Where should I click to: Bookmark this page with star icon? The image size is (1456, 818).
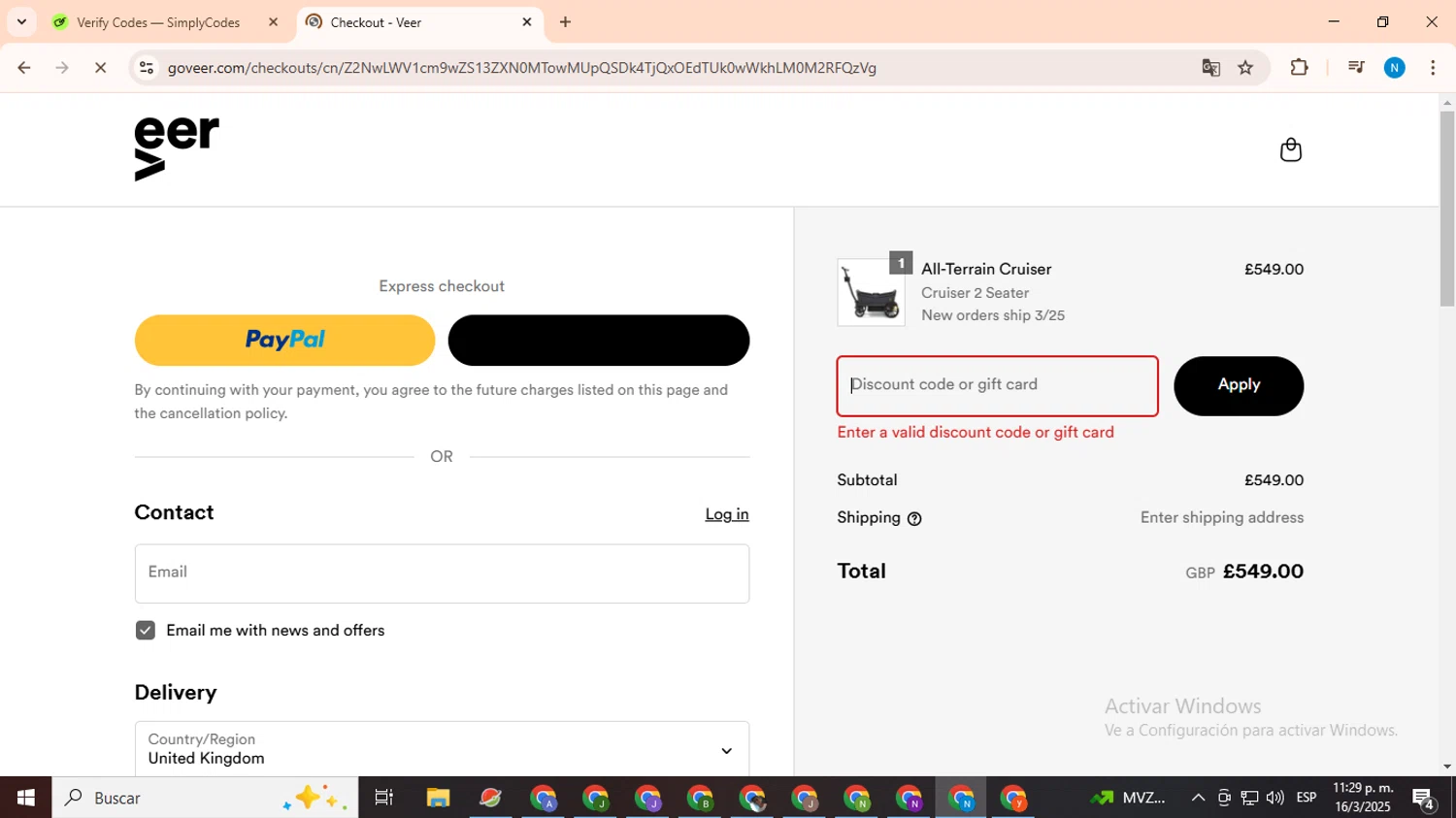[1245, 68]
